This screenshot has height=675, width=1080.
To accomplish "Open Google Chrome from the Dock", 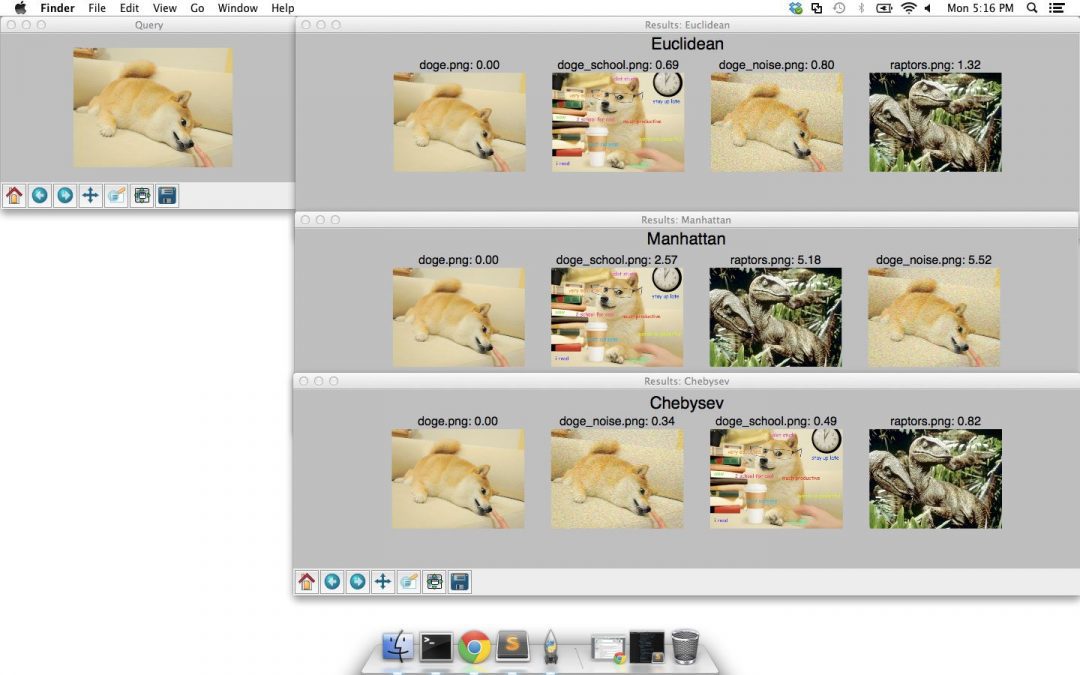I will tap(474, 647).
